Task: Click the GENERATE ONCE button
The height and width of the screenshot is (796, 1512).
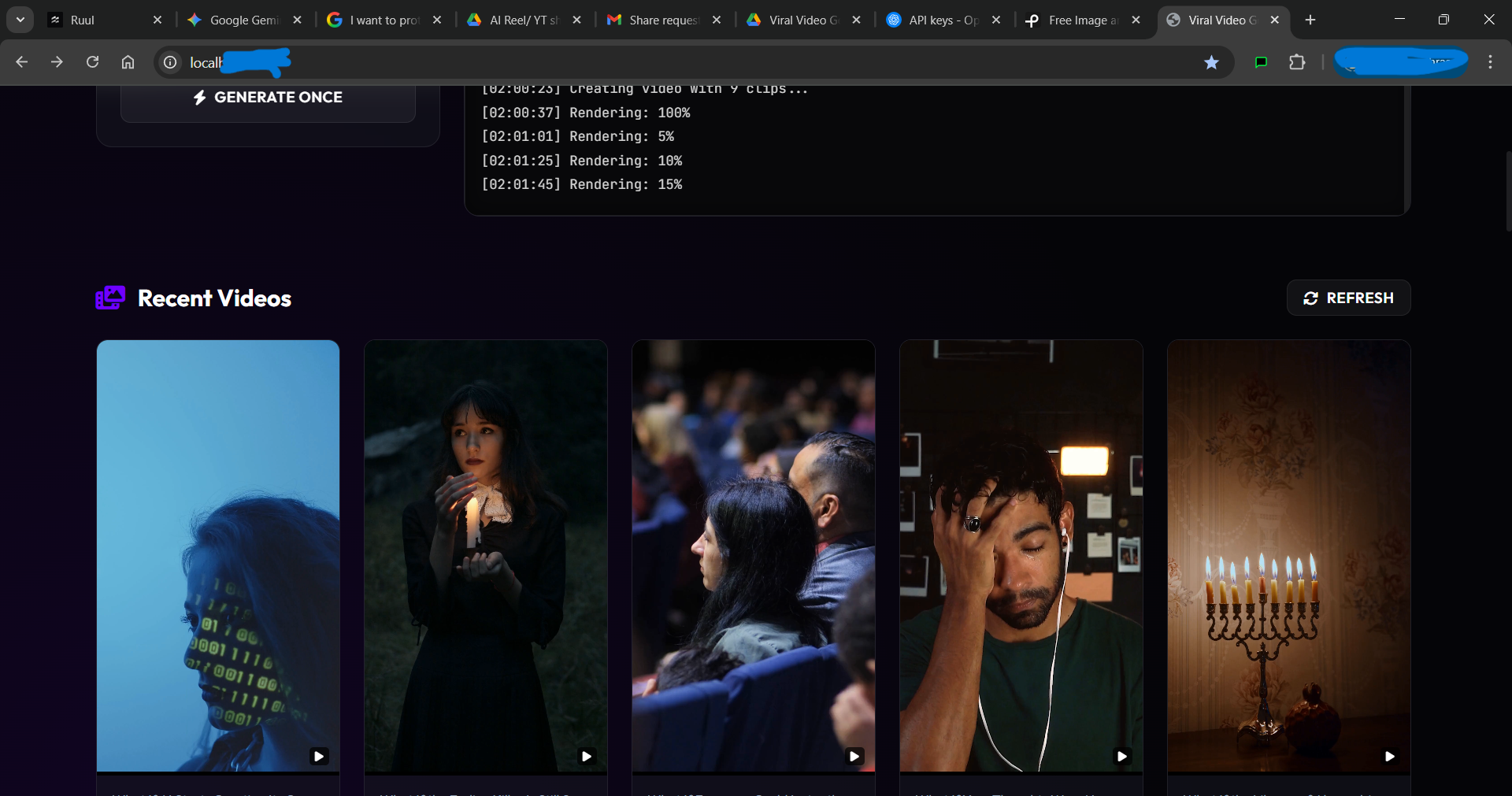Action: click(268, 97)
